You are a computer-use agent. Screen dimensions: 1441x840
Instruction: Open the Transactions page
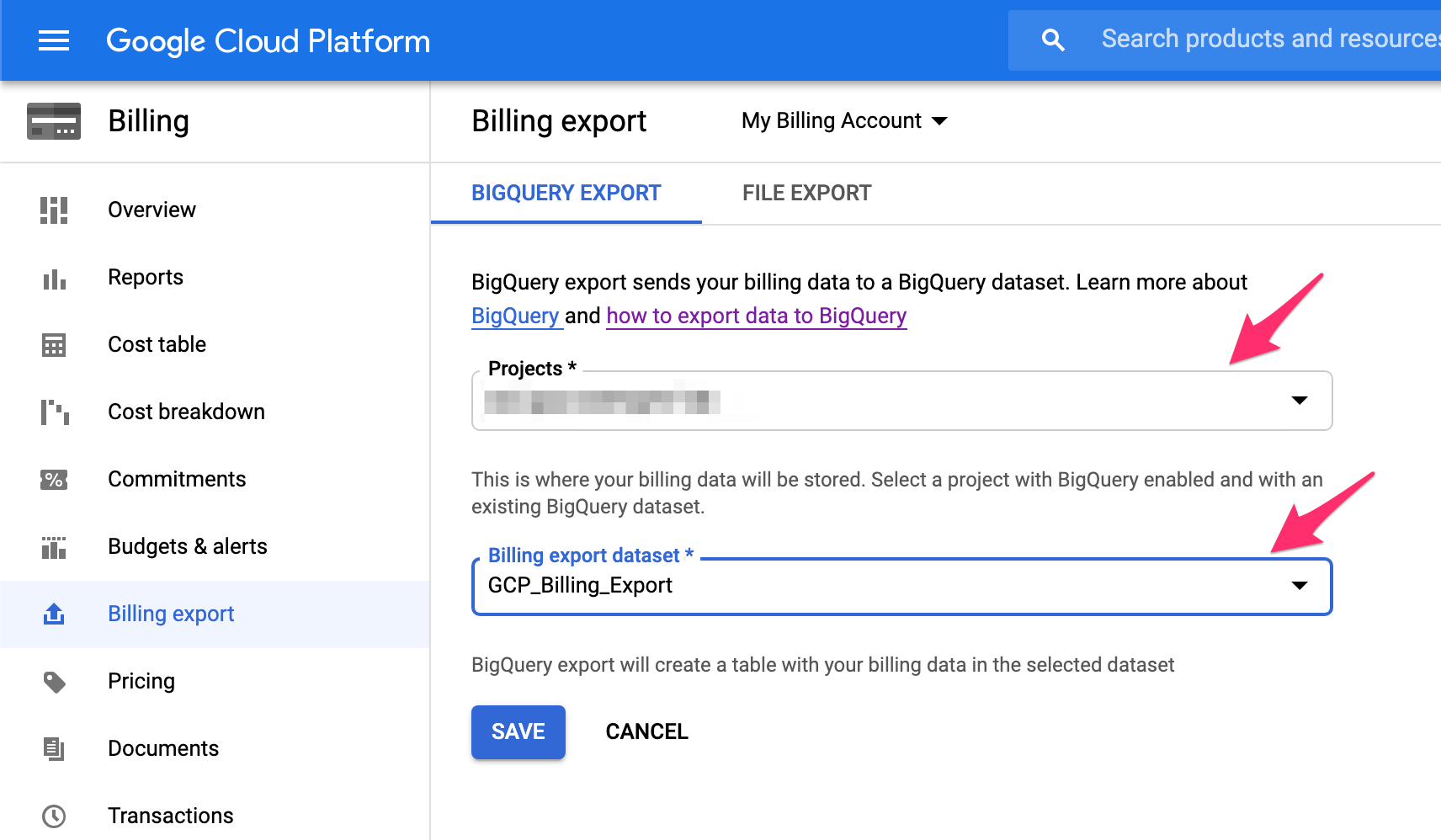[x=171, y=816]
